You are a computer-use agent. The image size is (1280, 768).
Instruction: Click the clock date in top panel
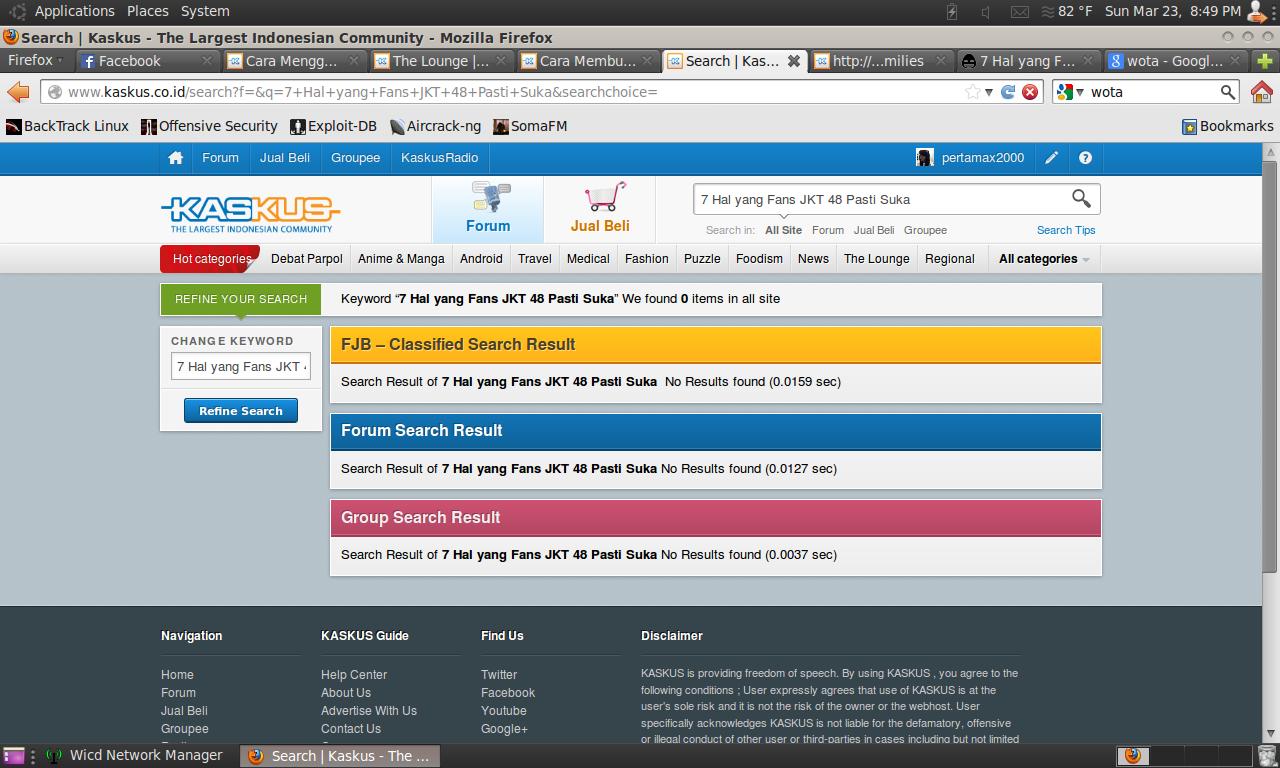pyautogui.click(x=1172, y=12)
